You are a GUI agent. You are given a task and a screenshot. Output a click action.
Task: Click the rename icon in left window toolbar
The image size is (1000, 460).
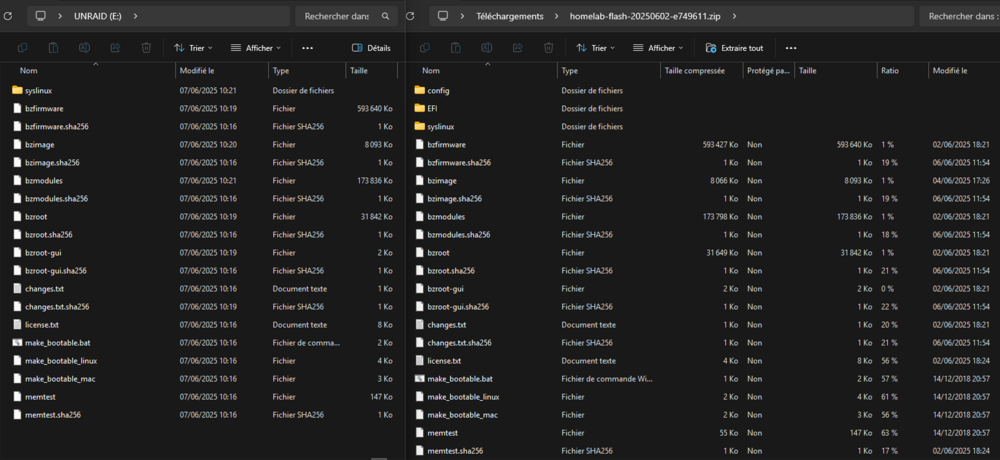(x=84, y=48)
